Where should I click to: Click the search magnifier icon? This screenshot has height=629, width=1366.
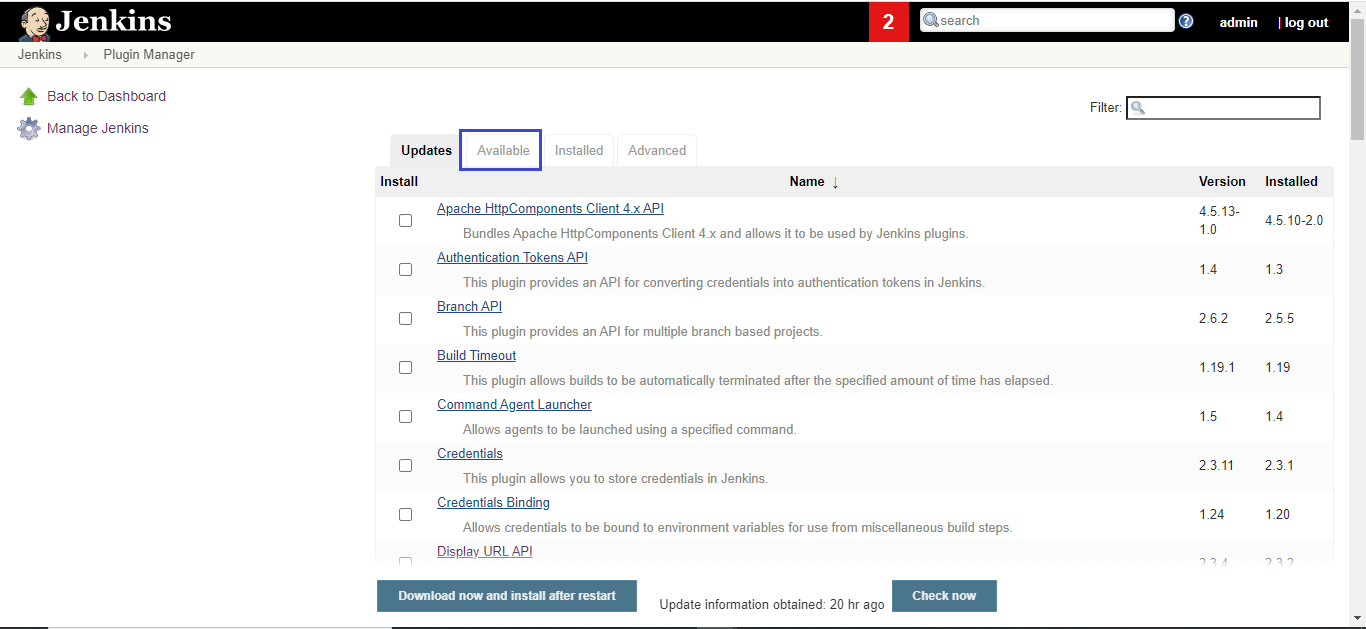(931, 19)
